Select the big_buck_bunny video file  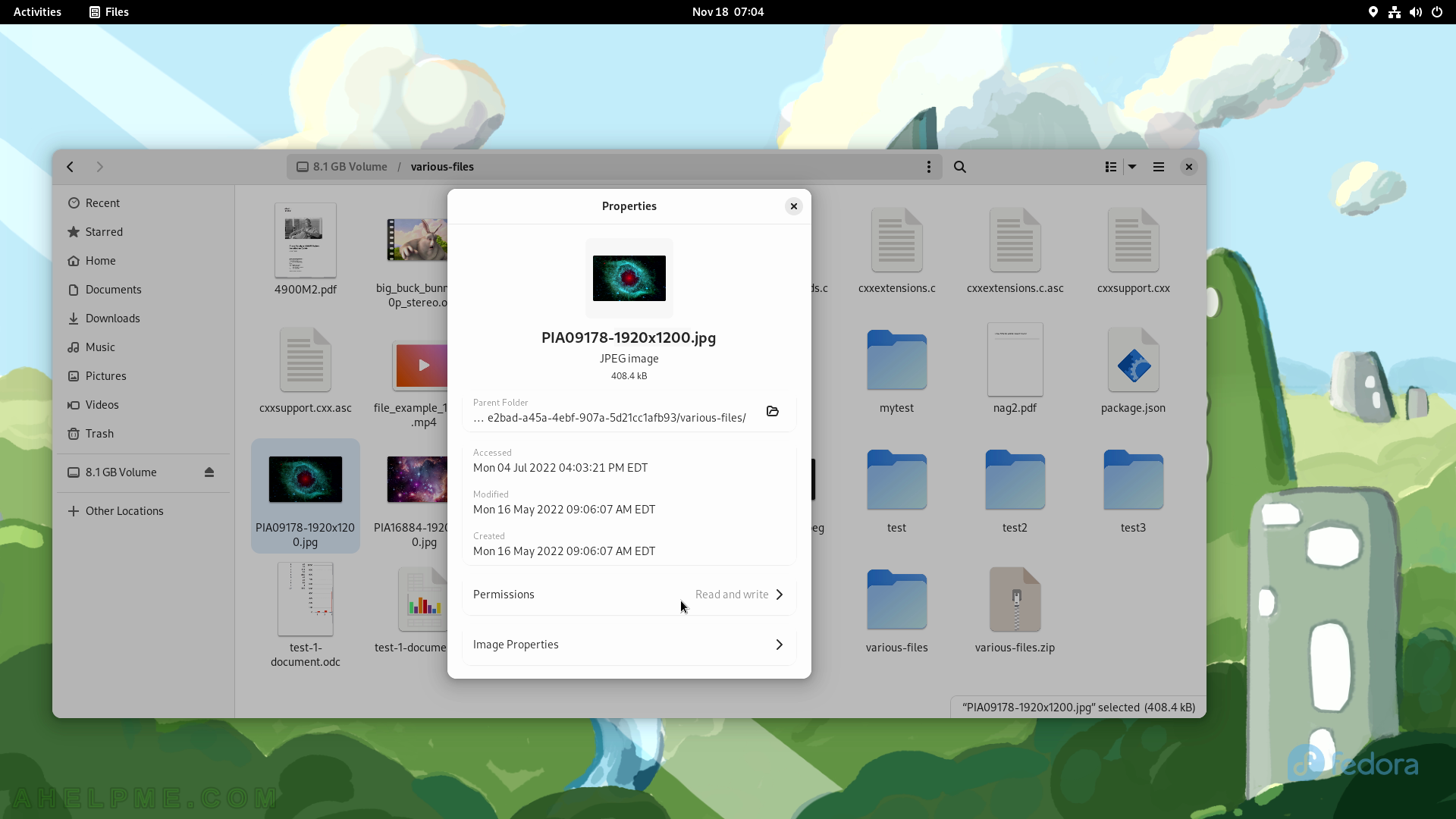tap(413, 262)
